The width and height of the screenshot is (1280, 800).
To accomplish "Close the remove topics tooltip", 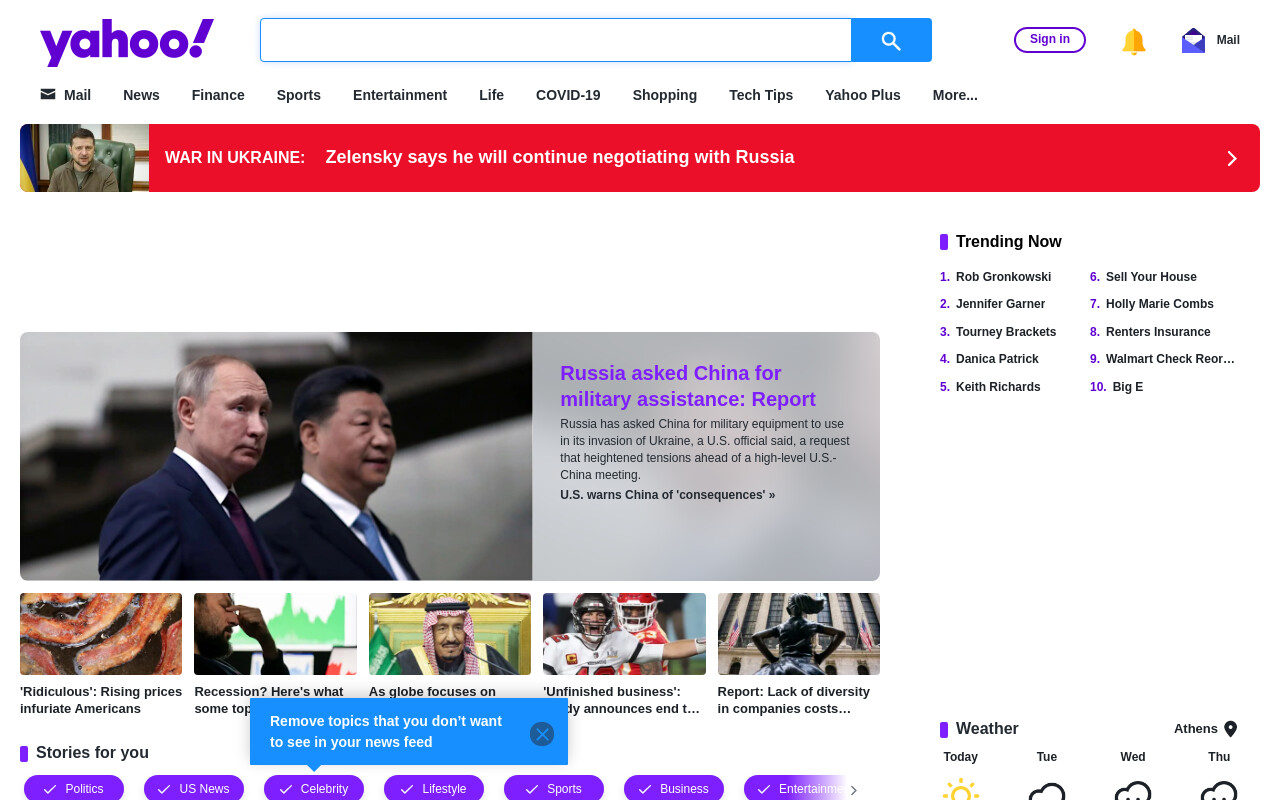I will (x=542, y=734).
